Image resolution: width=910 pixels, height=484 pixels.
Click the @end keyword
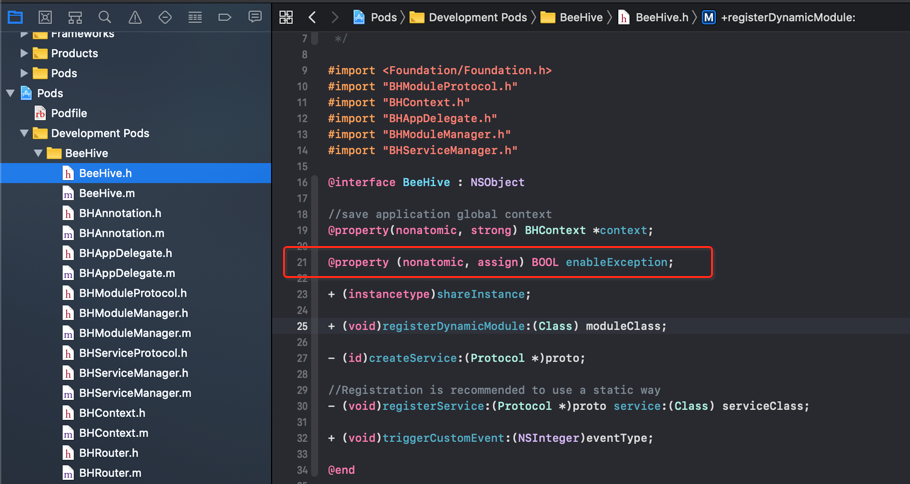coord(341,470)
